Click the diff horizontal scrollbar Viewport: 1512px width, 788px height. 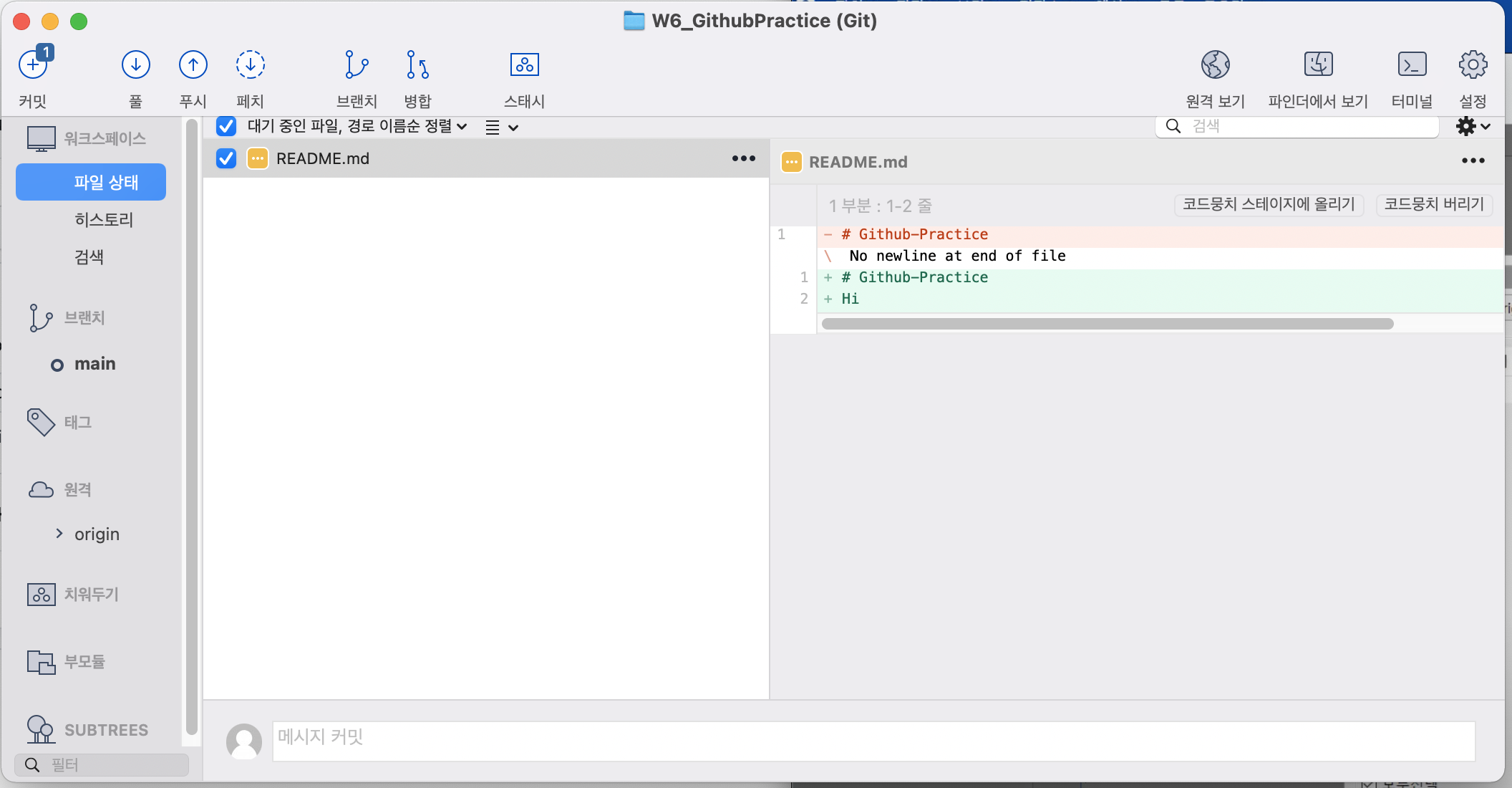[x=1107, y=324]
